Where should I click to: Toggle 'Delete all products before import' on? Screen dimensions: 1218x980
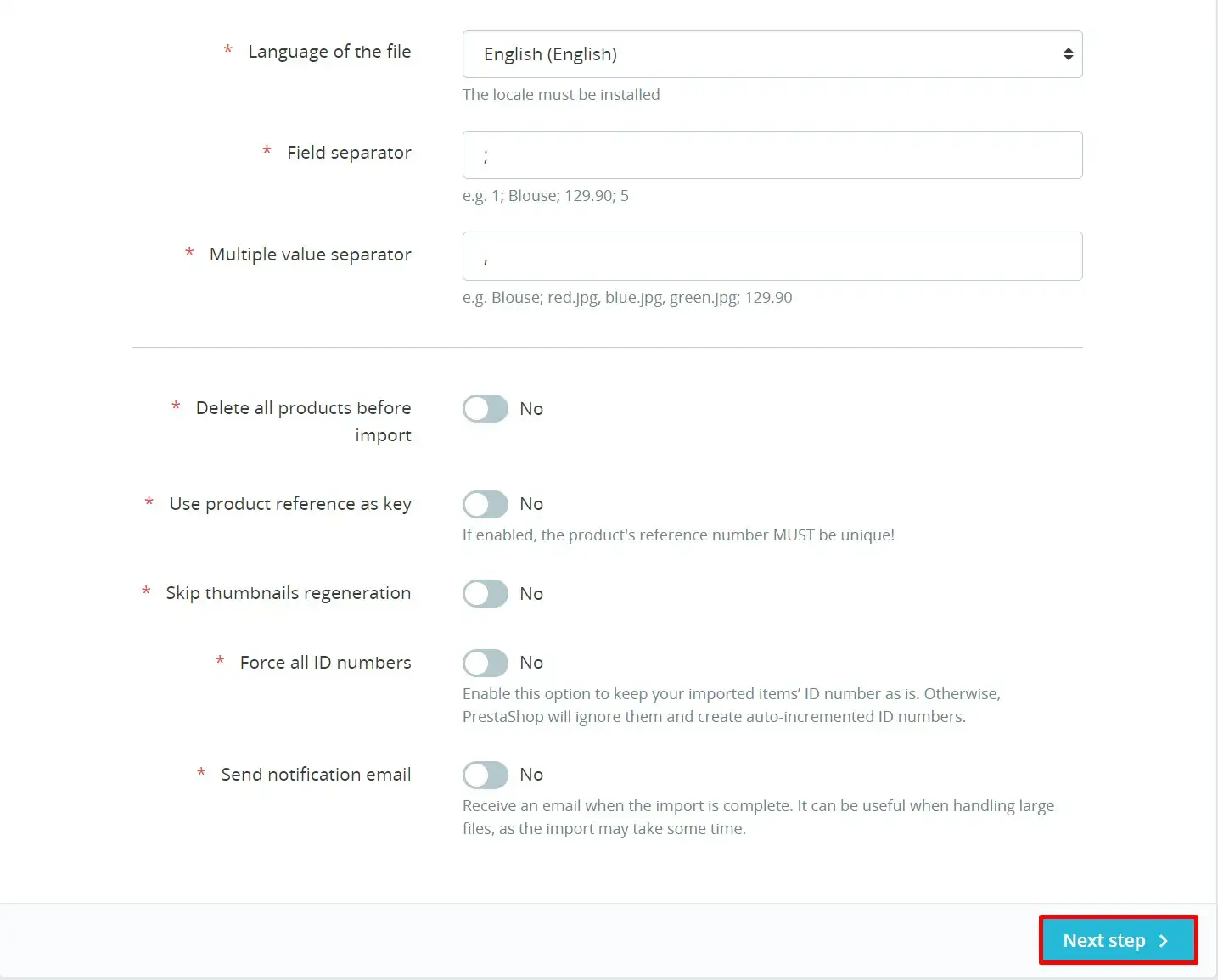pyautogui.click(x=485, y=408)
